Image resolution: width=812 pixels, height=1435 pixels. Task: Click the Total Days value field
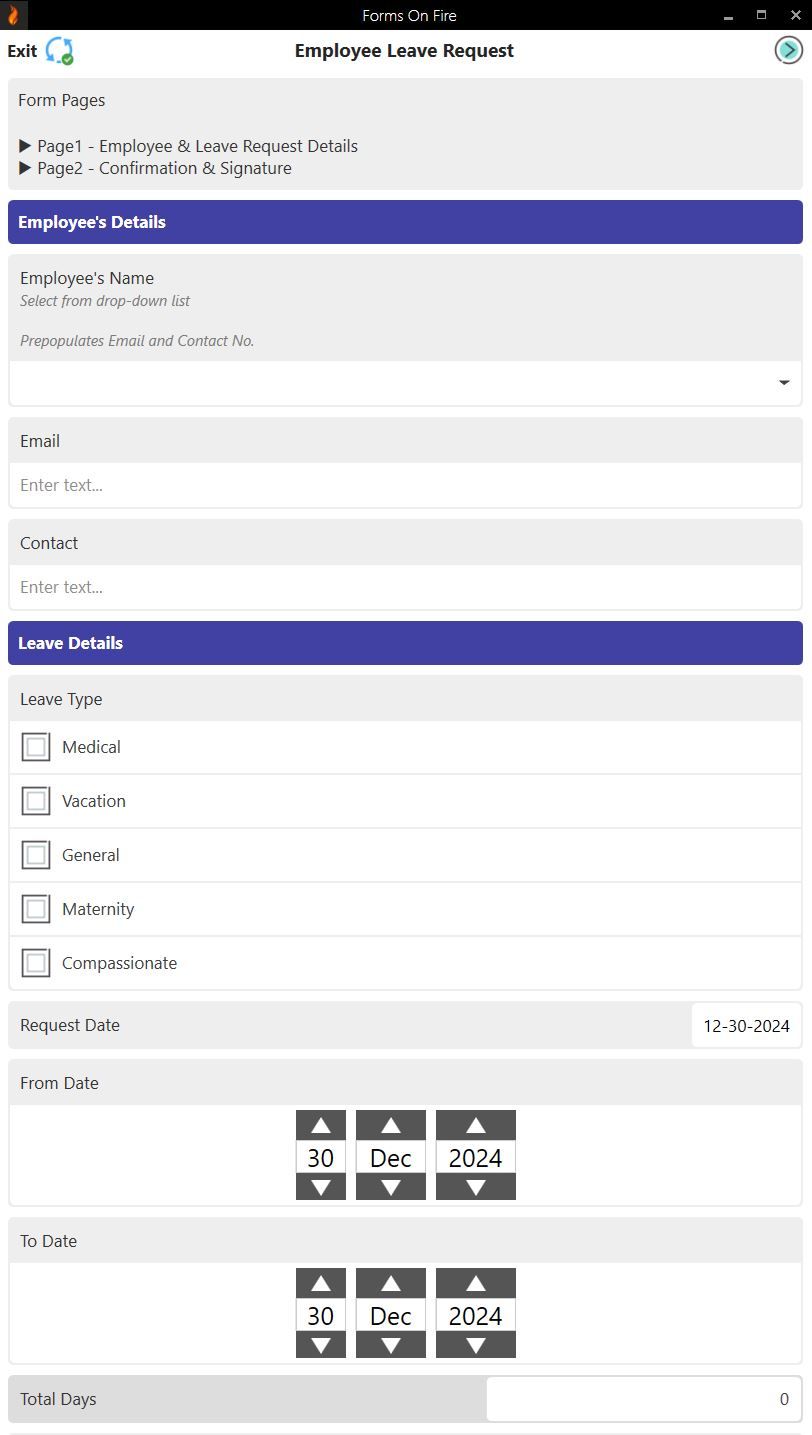click(x=643, y=1398)
